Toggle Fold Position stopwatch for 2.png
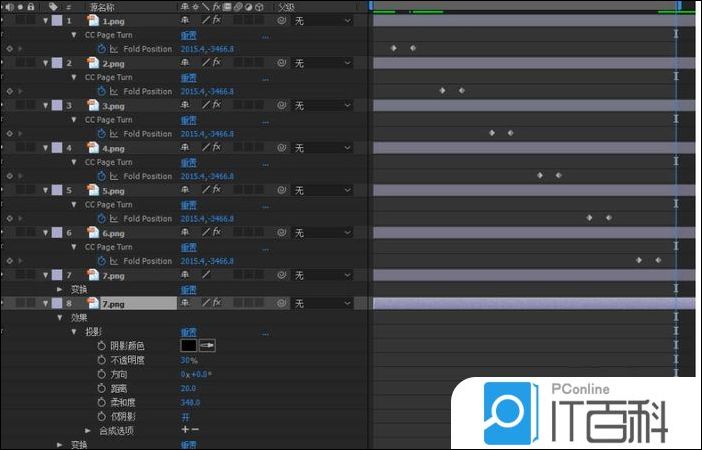The height and width of the screenshot is (450, 702). 101,91
